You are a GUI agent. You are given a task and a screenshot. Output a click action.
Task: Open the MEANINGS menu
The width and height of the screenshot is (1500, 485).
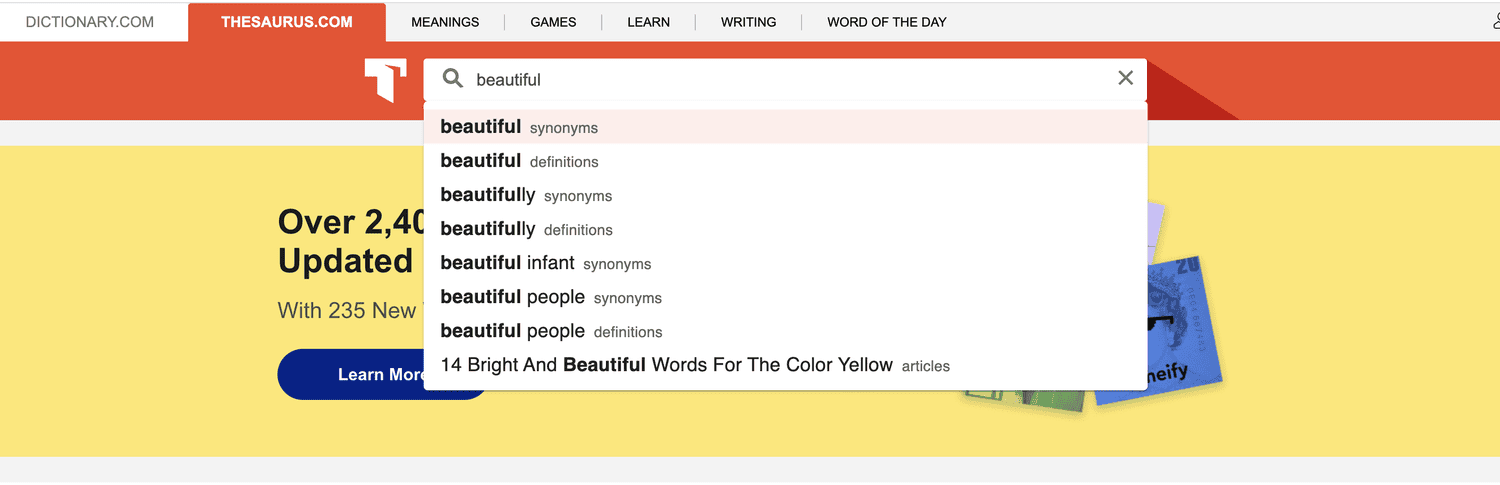tap(445, 22)
